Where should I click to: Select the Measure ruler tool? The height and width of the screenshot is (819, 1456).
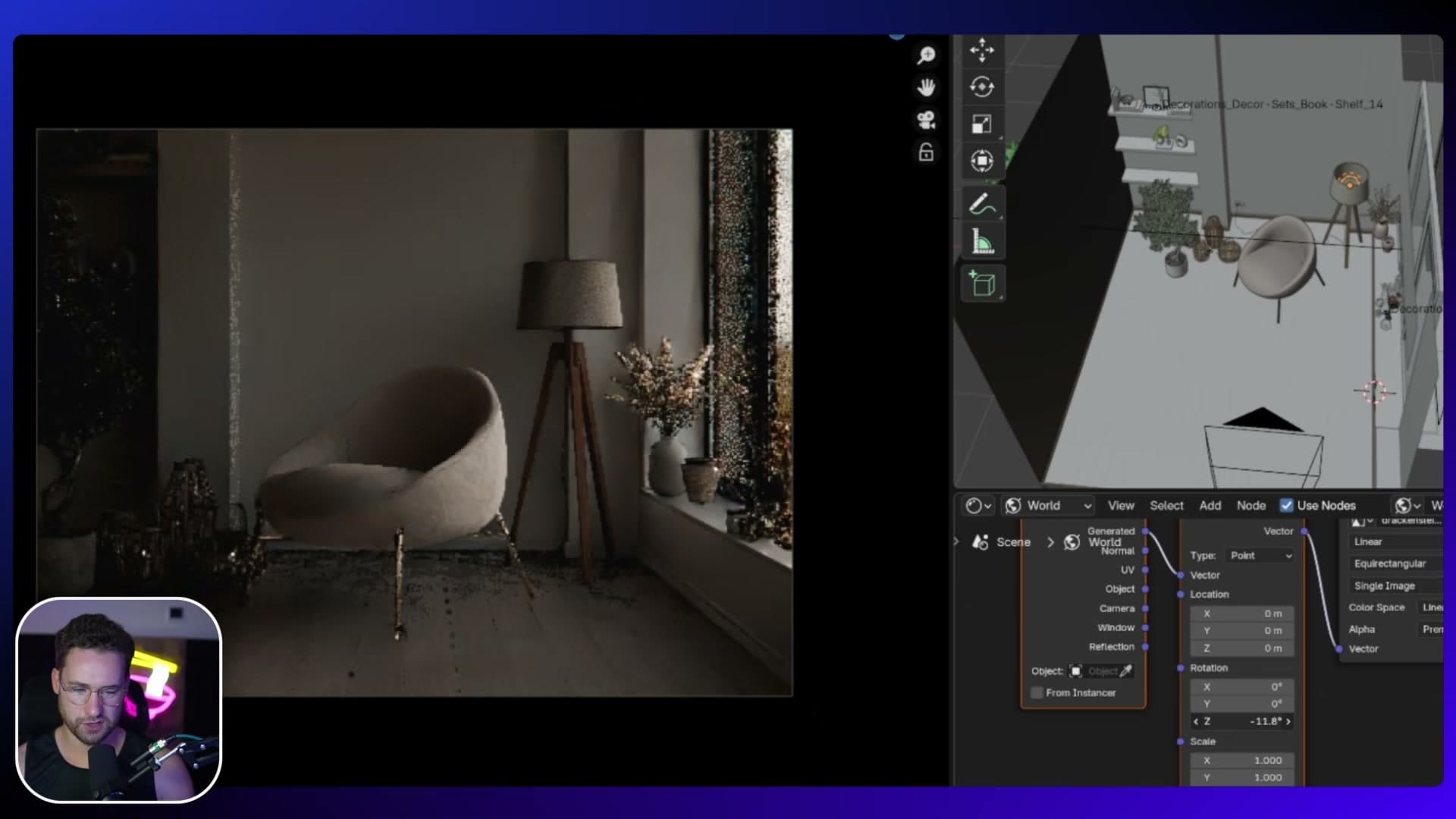click(x=982, y=242)
